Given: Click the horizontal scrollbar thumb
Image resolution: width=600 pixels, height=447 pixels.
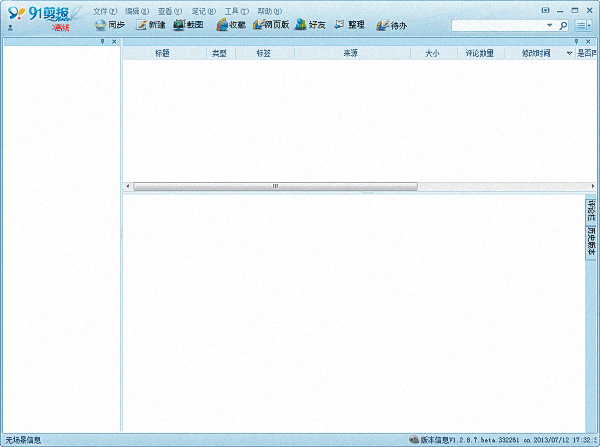Looking at the screenshot, I should pos(275,186).
